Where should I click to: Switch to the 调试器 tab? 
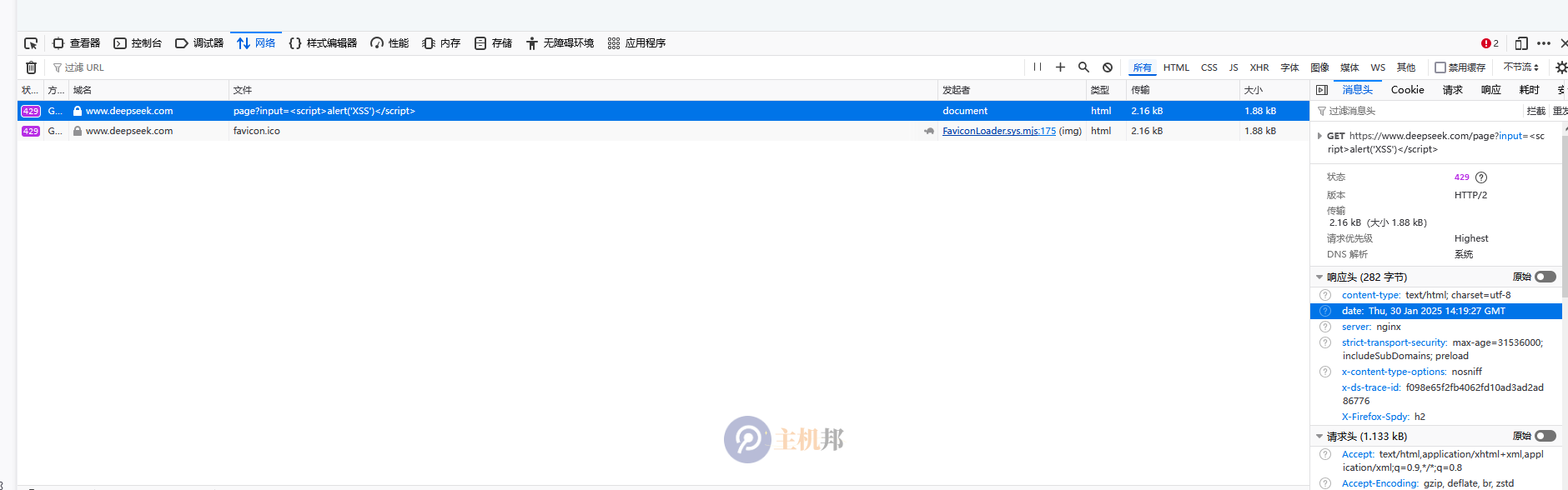(199, 43)
